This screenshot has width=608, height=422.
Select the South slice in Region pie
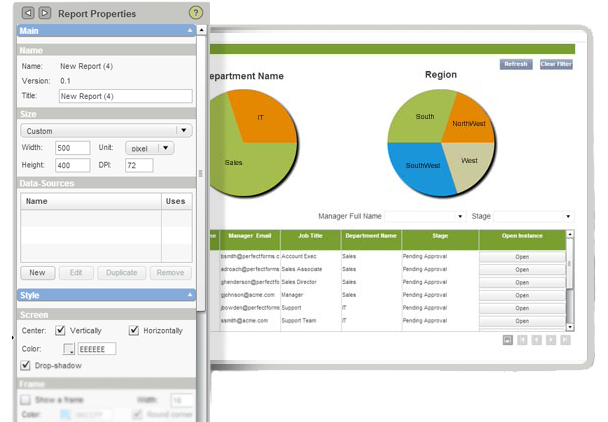coord(425,116)
